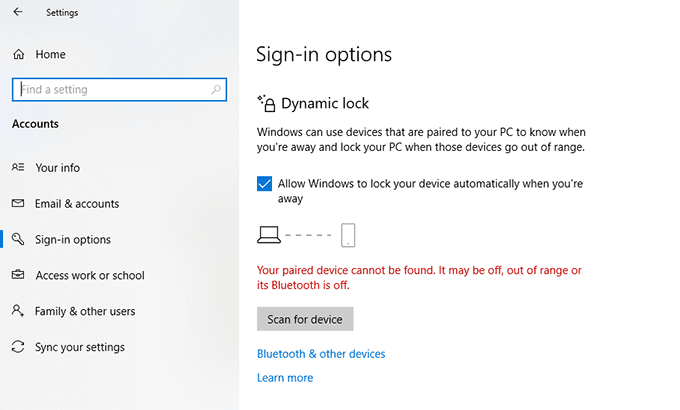
Task: Click the phone device icon
Action: click(348, 236)
